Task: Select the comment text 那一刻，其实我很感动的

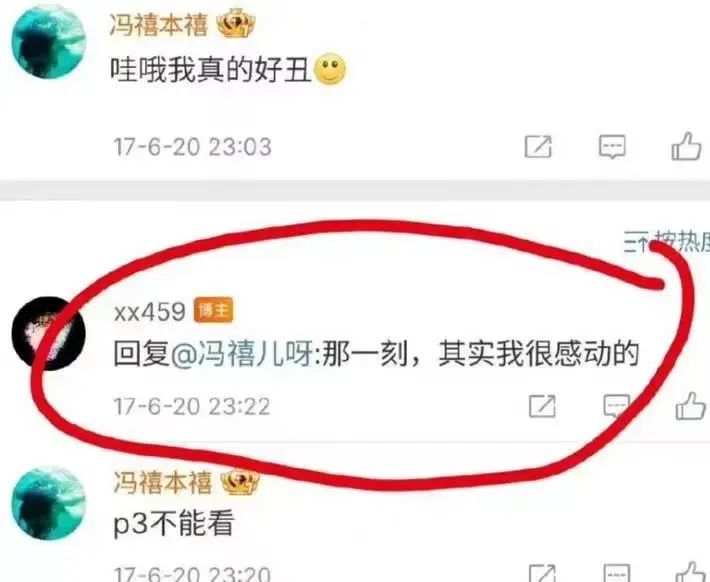Action: tap(480, 354)
